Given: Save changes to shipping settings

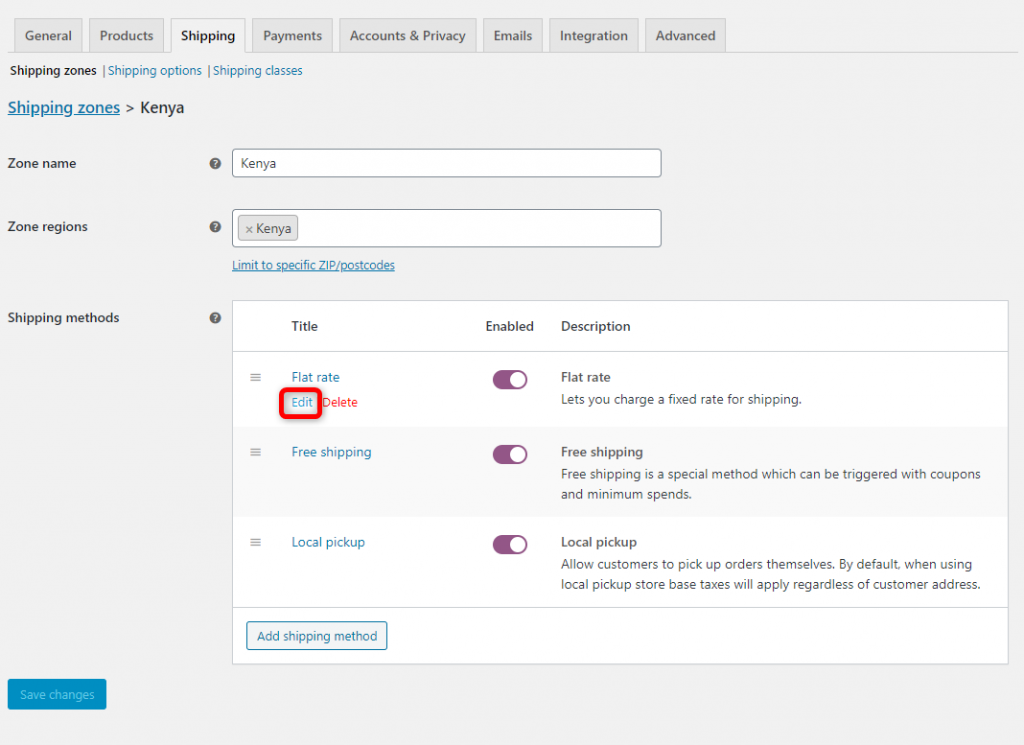Looking at the screenshot, I should (x=56, y=694).
